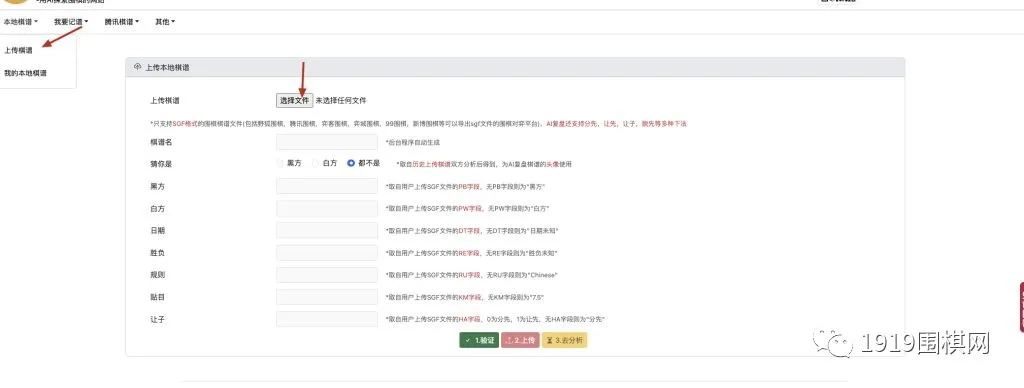Click the red 2.上传 button
1024x388 pixels.
tap(520, 340)
